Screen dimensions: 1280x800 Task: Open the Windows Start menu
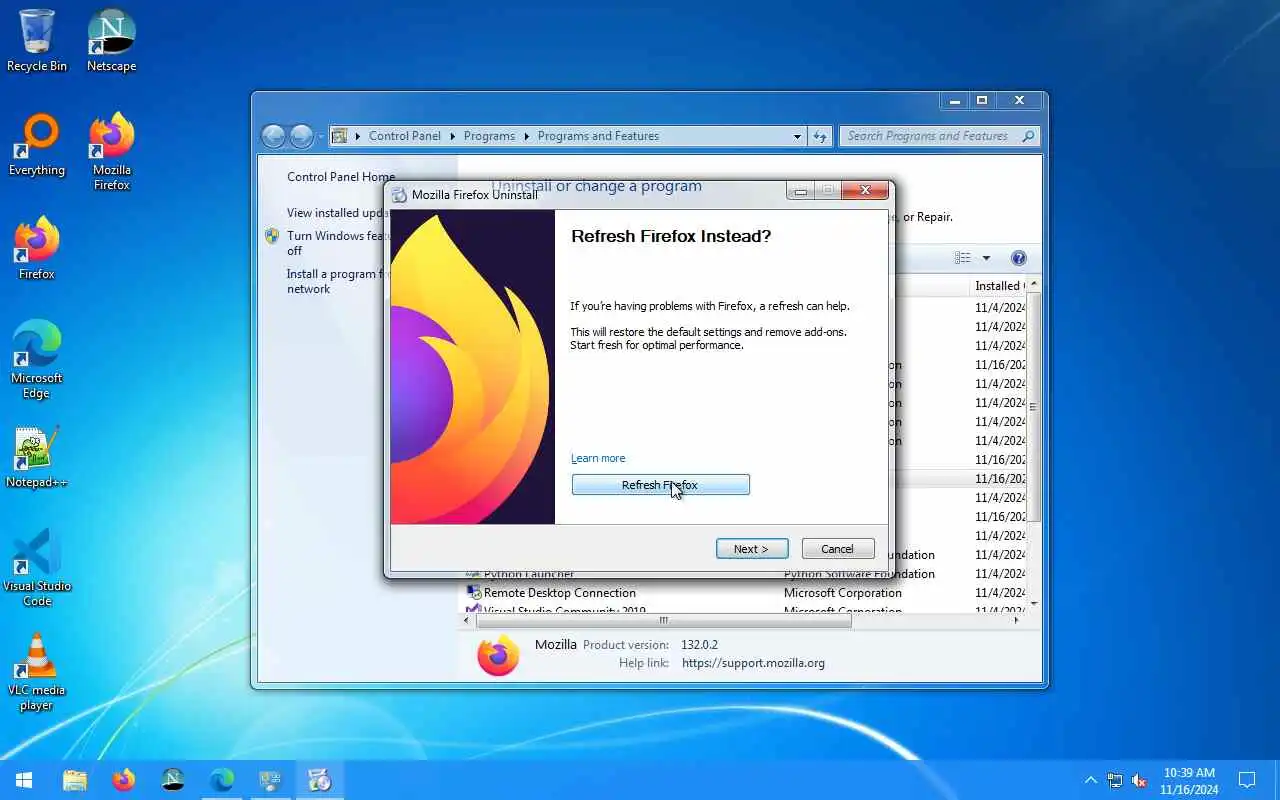pyautogui.click(x=24, y=780)
